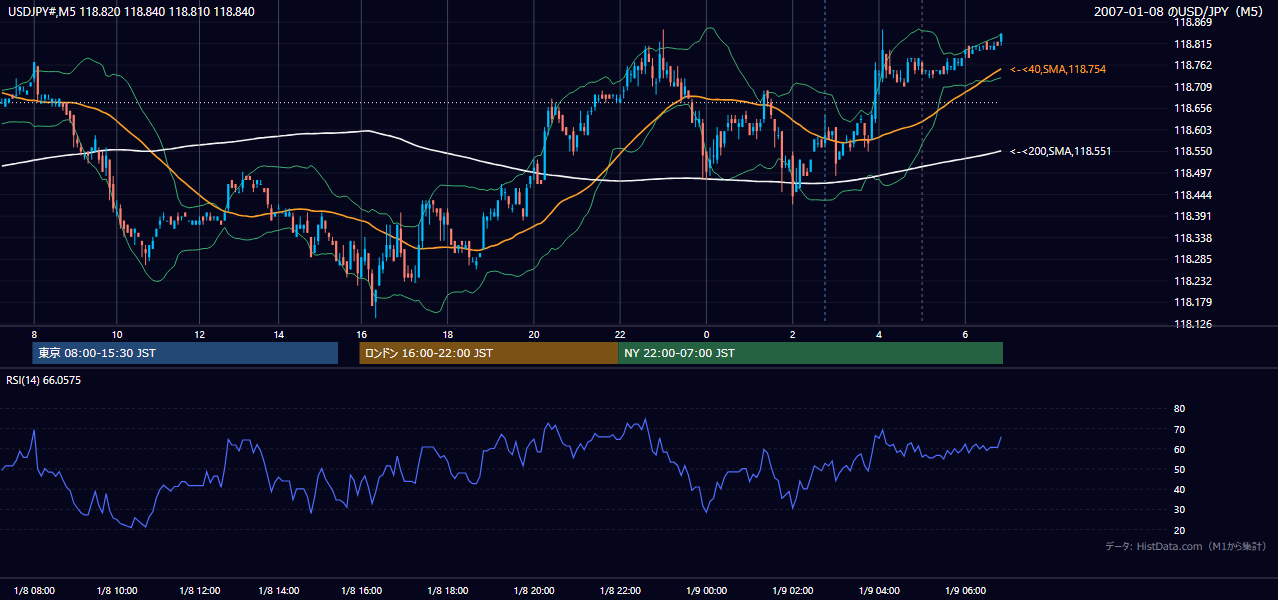
Task: Click hour tick 0 under price chart
Action: pyautogui.click(x=707, y=334)
